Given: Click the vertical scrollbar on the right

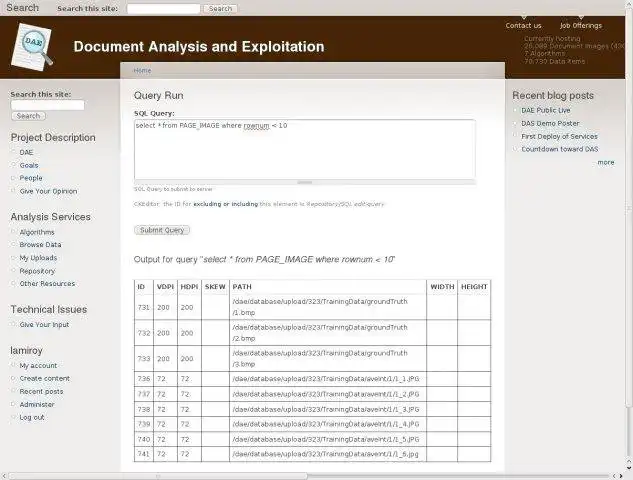Looking at the screenshot, I should (629, 210).
